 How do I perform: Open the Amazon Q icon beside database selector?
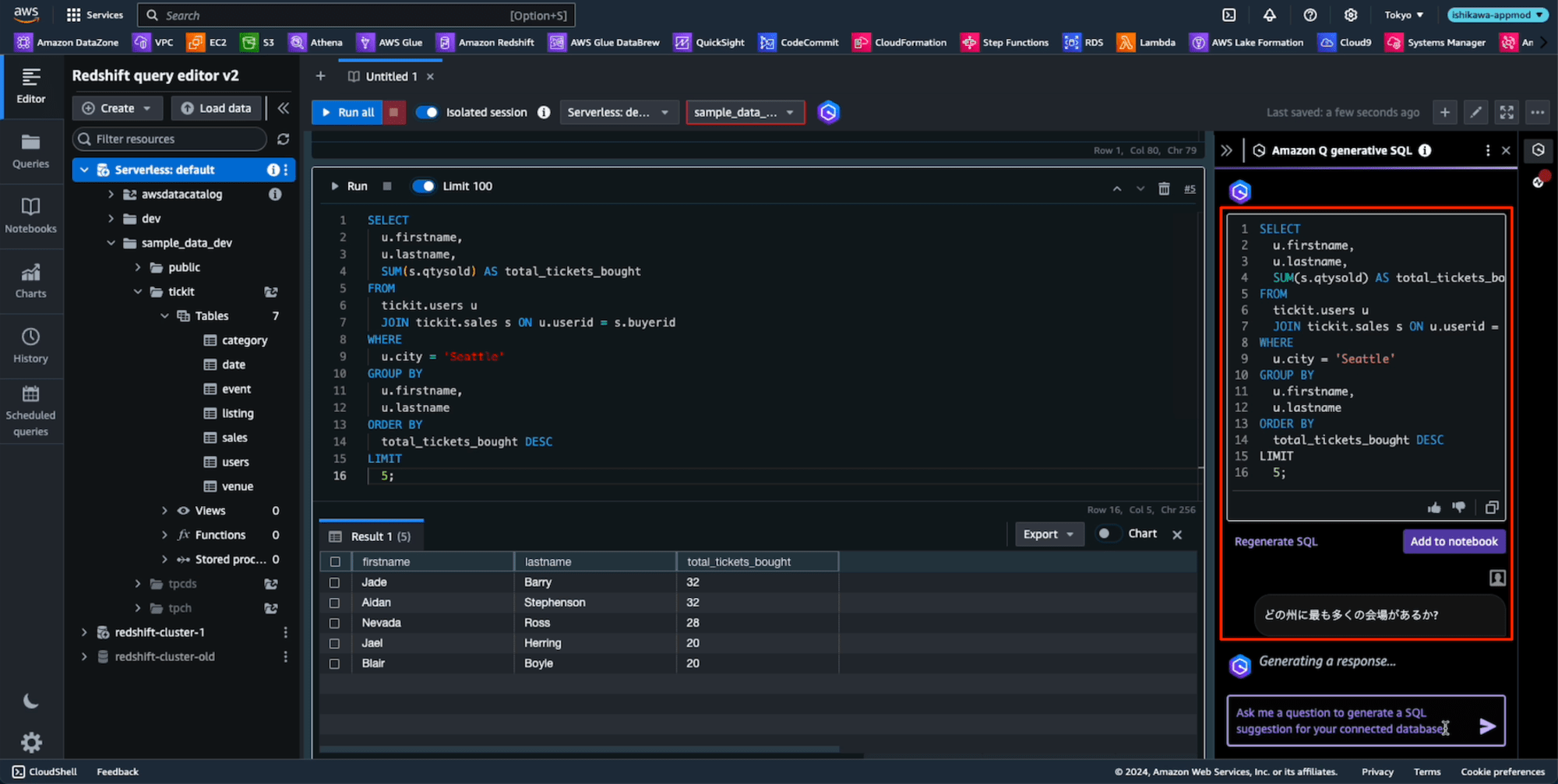[x=828, y=112]
